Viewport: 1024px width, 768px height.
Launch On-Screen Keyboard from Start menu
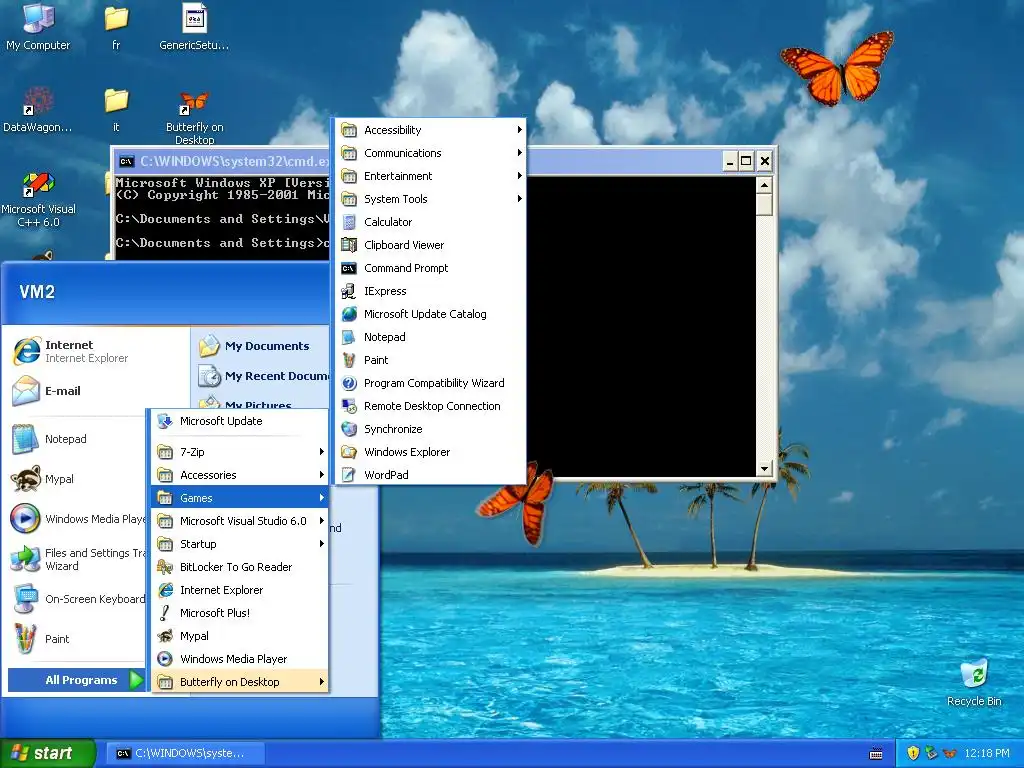point(77,599)
